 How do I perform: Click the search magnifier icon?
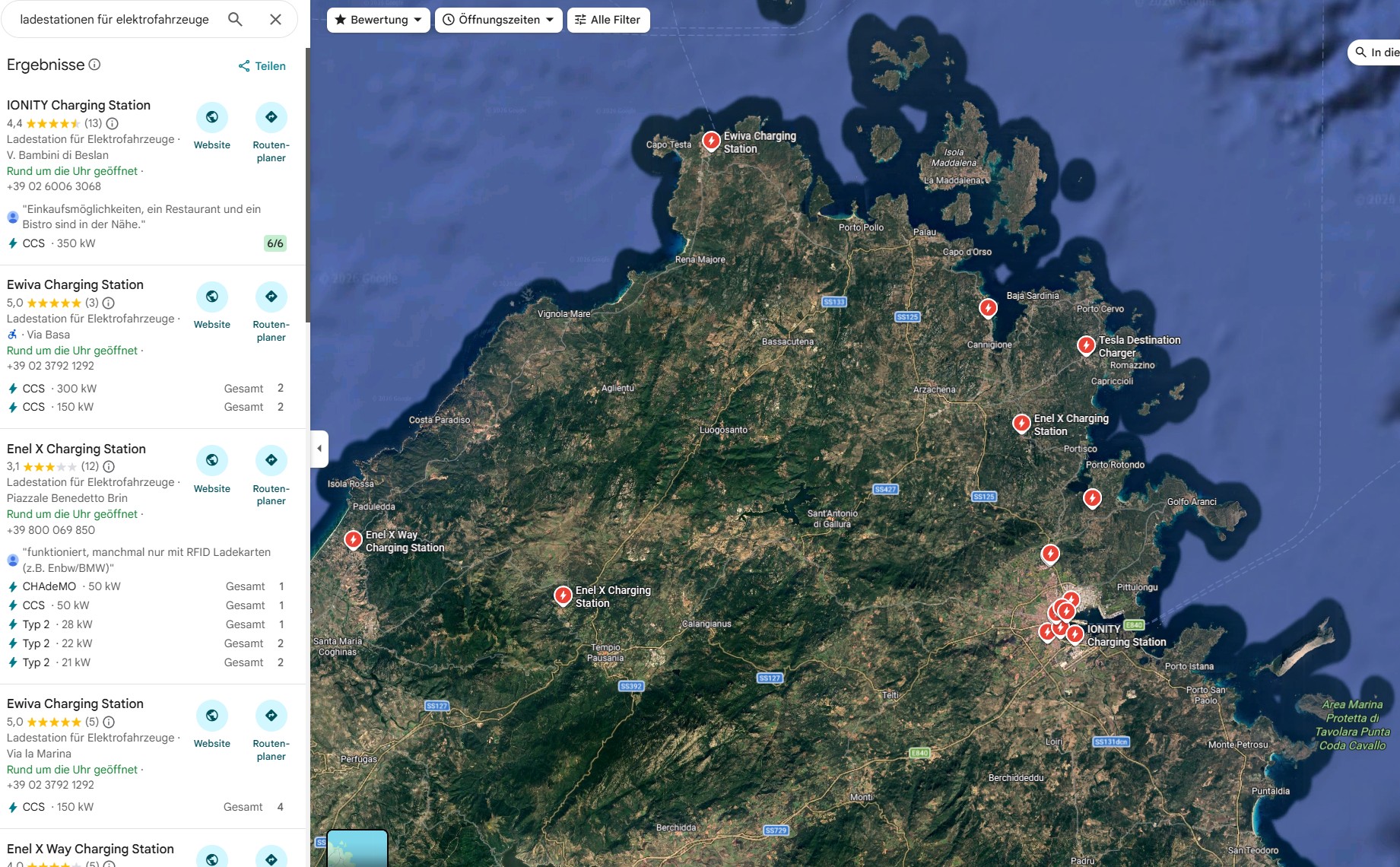(x=235, y=19)
